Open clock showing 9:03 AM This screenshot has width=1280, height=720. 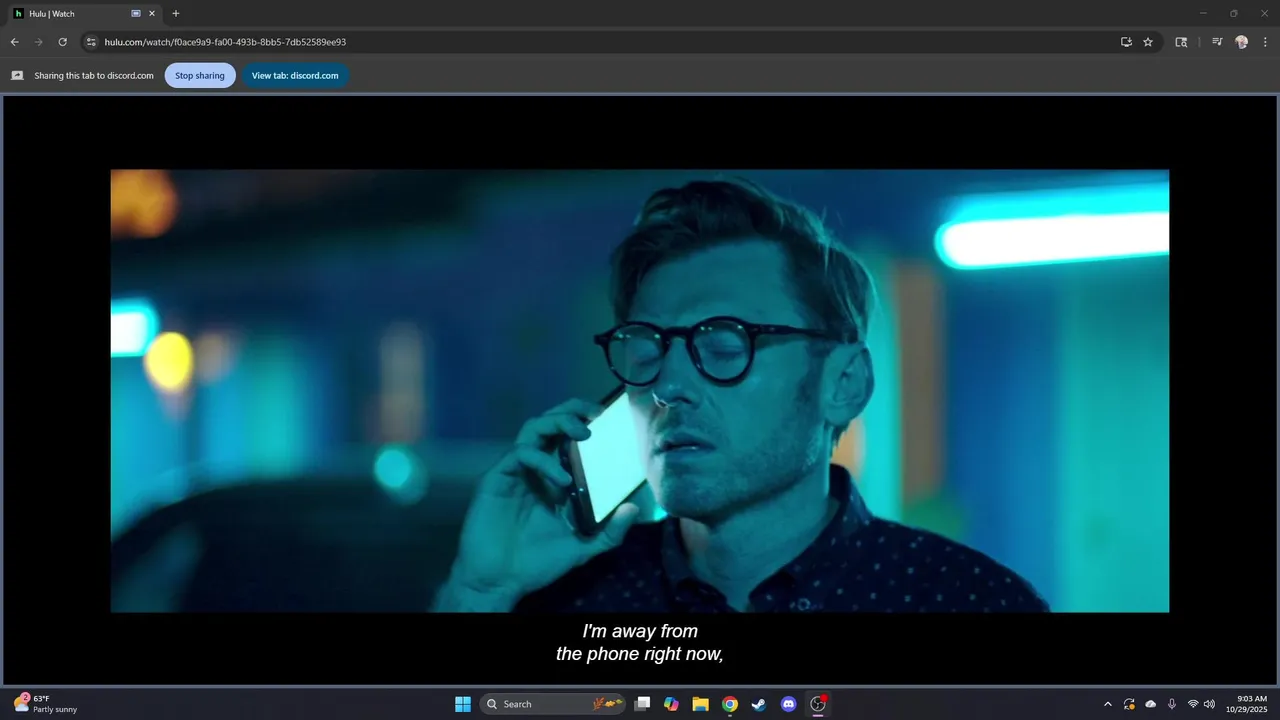click(x=1247, y=704)
